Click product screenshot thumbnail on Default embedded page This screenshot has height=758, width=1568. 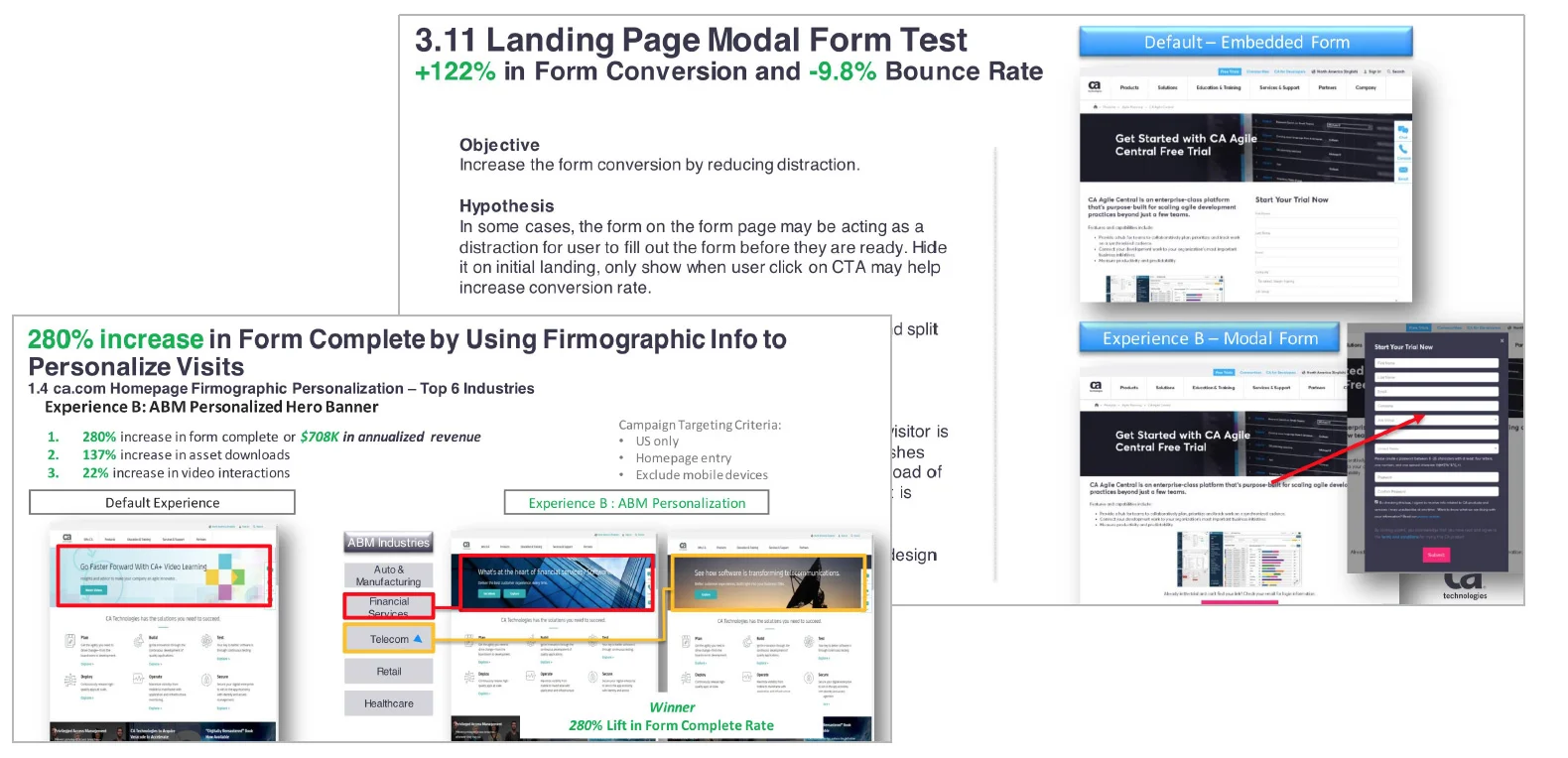(1165, 288)
